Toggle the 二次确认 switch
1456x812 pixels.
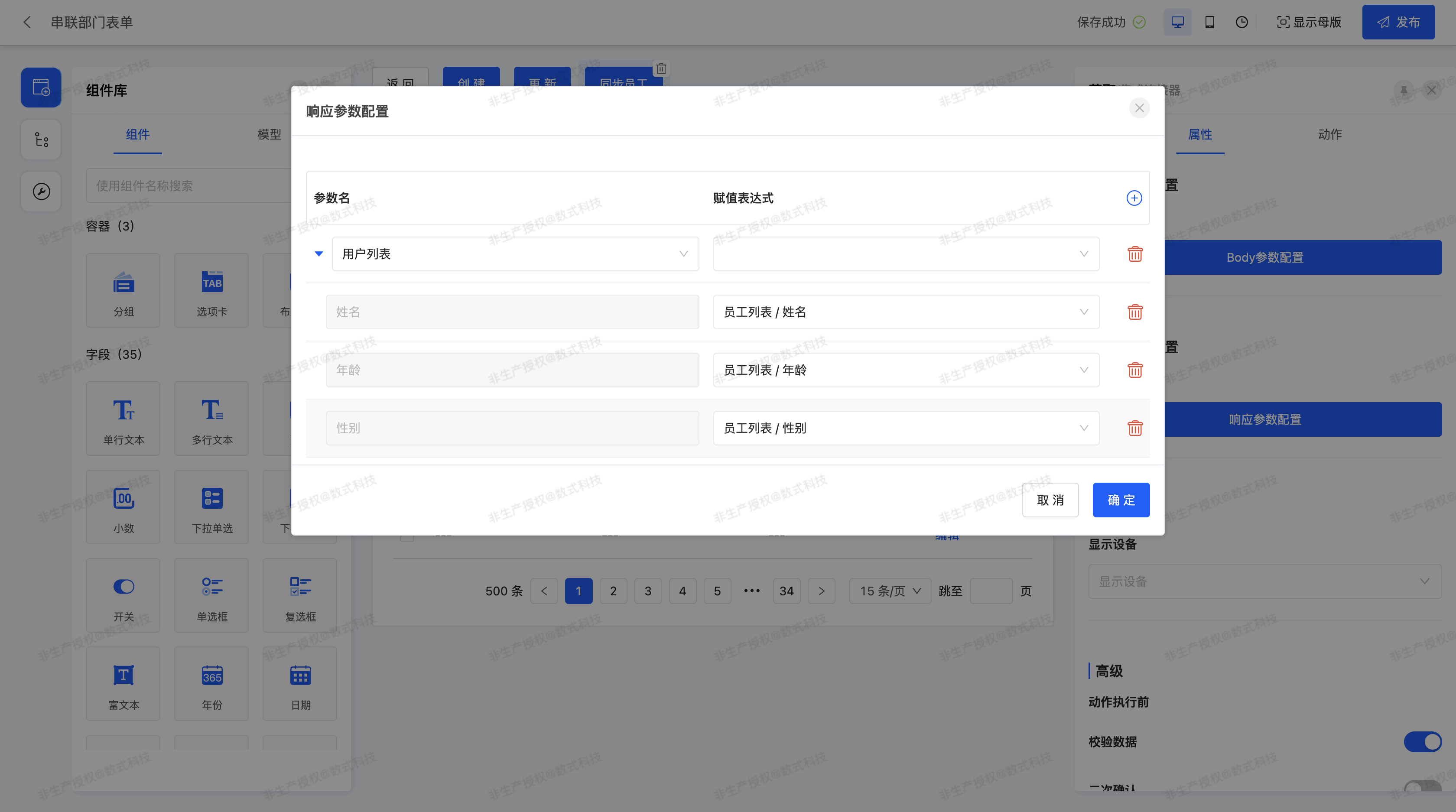tap(1423, 786)
